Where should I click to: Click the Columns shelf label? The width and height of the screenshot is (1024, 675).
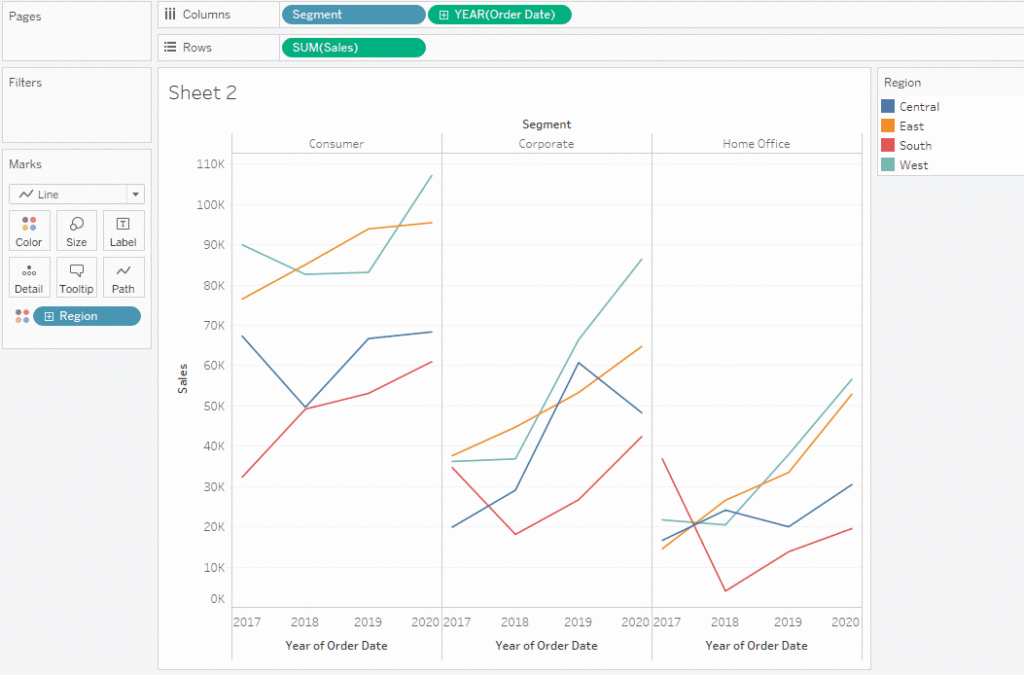[206, 14]
